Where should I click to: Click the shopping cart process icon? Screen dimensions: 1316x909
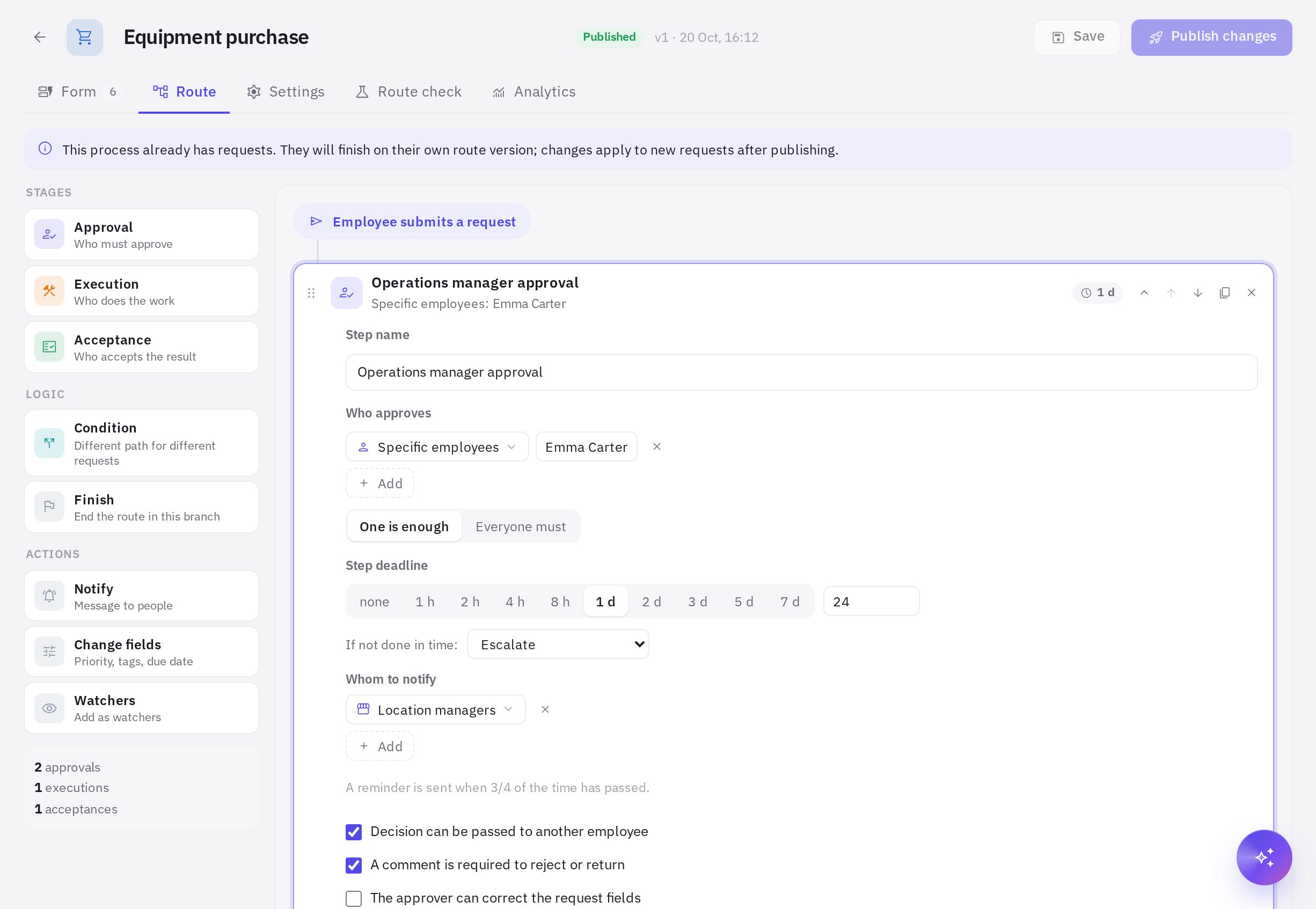coord(84,37)
